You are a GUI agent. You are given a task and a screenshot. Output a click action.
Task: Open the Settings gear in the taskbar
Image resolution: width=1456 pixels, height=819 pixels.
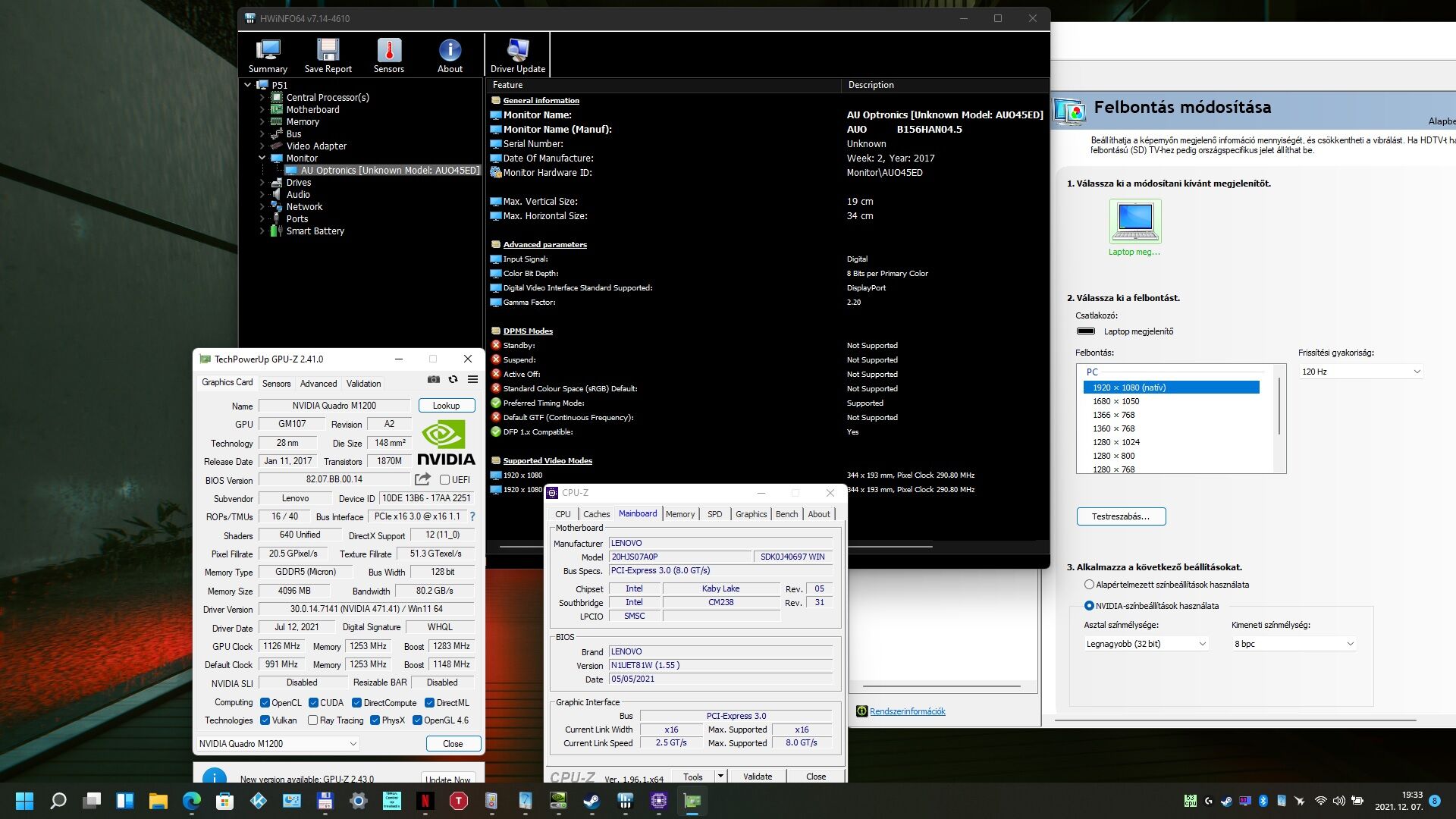[x=359, y=801]
